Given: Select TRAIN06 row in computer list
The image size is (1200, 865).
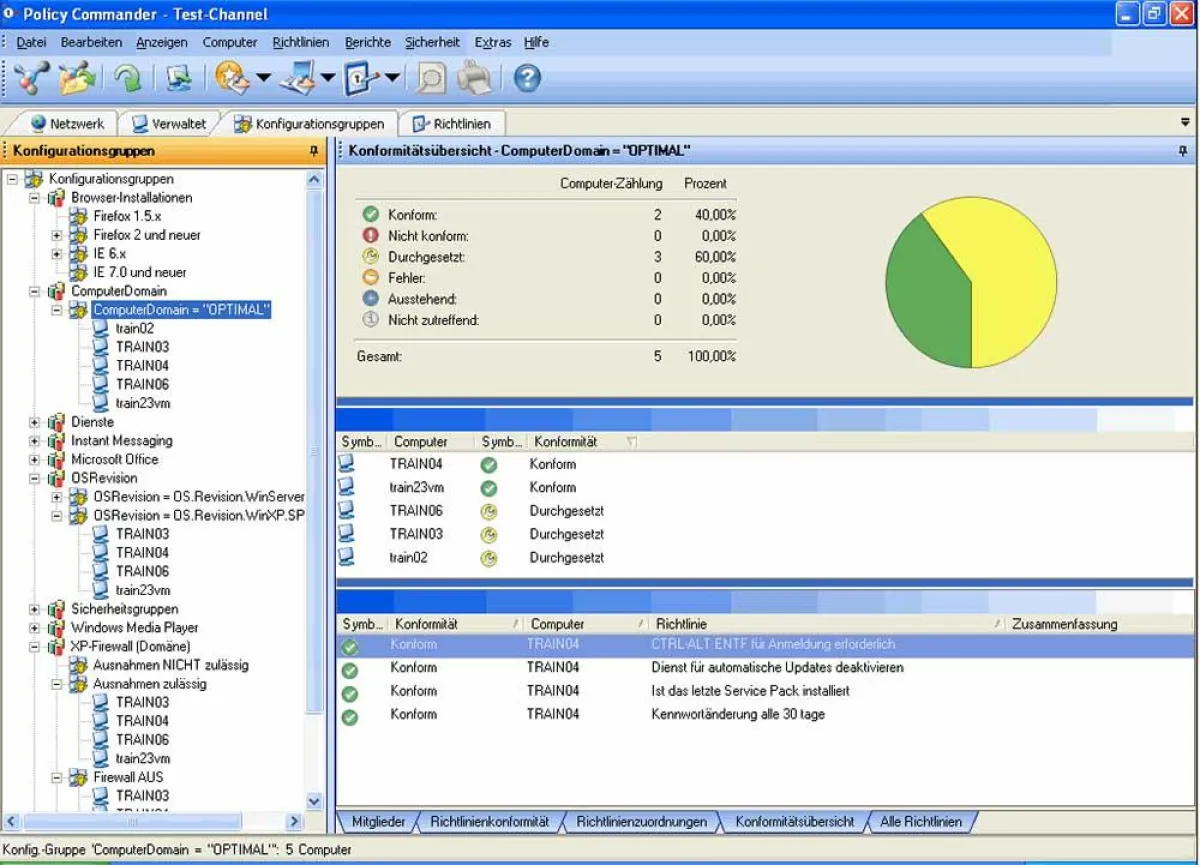Looking at the screenshot, I should click(414, 511).
